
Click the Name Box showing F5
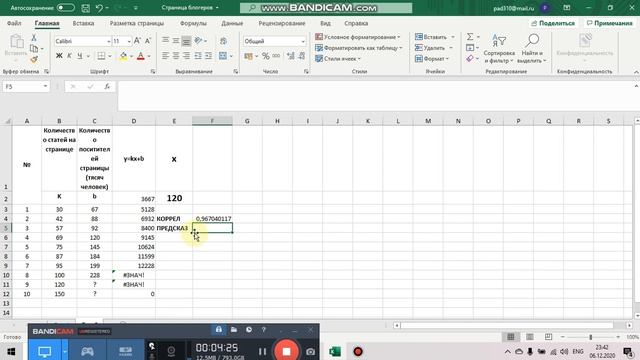click(x=22, y=87)
